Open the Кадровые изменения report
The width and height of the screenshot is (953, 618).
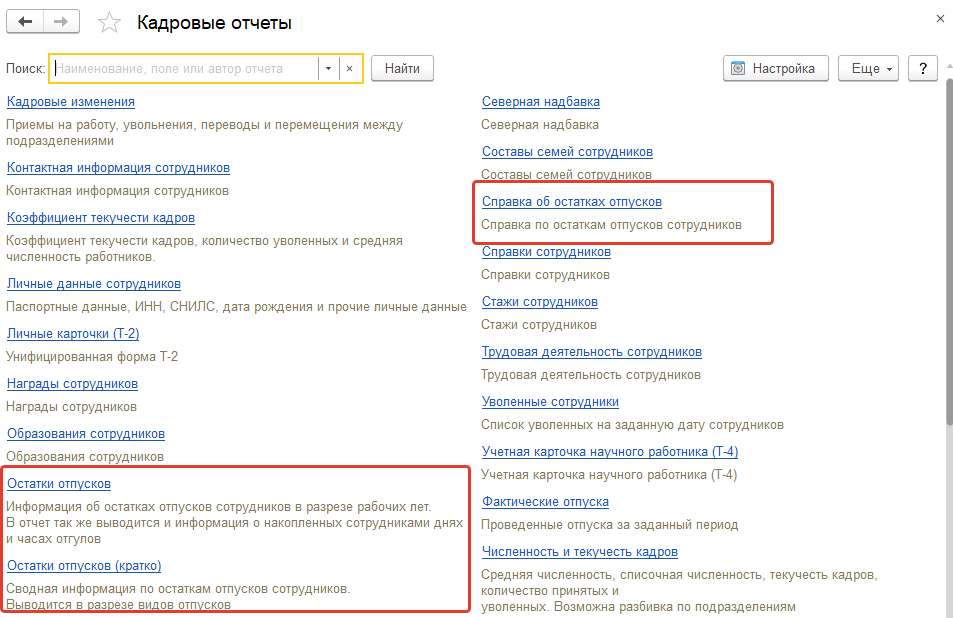[71, 101]
